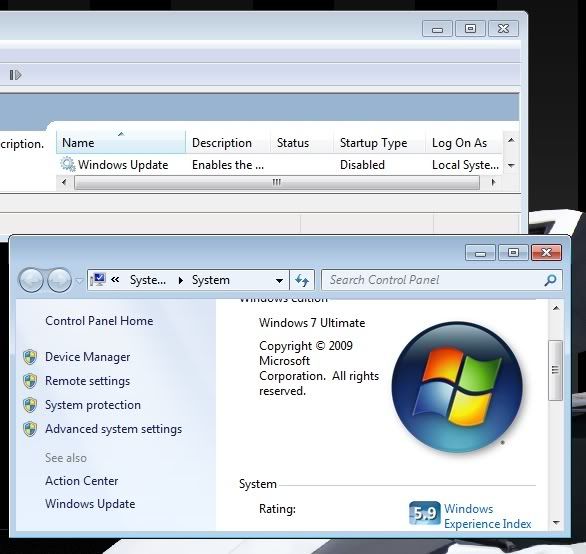Open Control Panel Home link
Viewport: 586px width, 554px height.
pyautogui.click(x=99, y=321)
